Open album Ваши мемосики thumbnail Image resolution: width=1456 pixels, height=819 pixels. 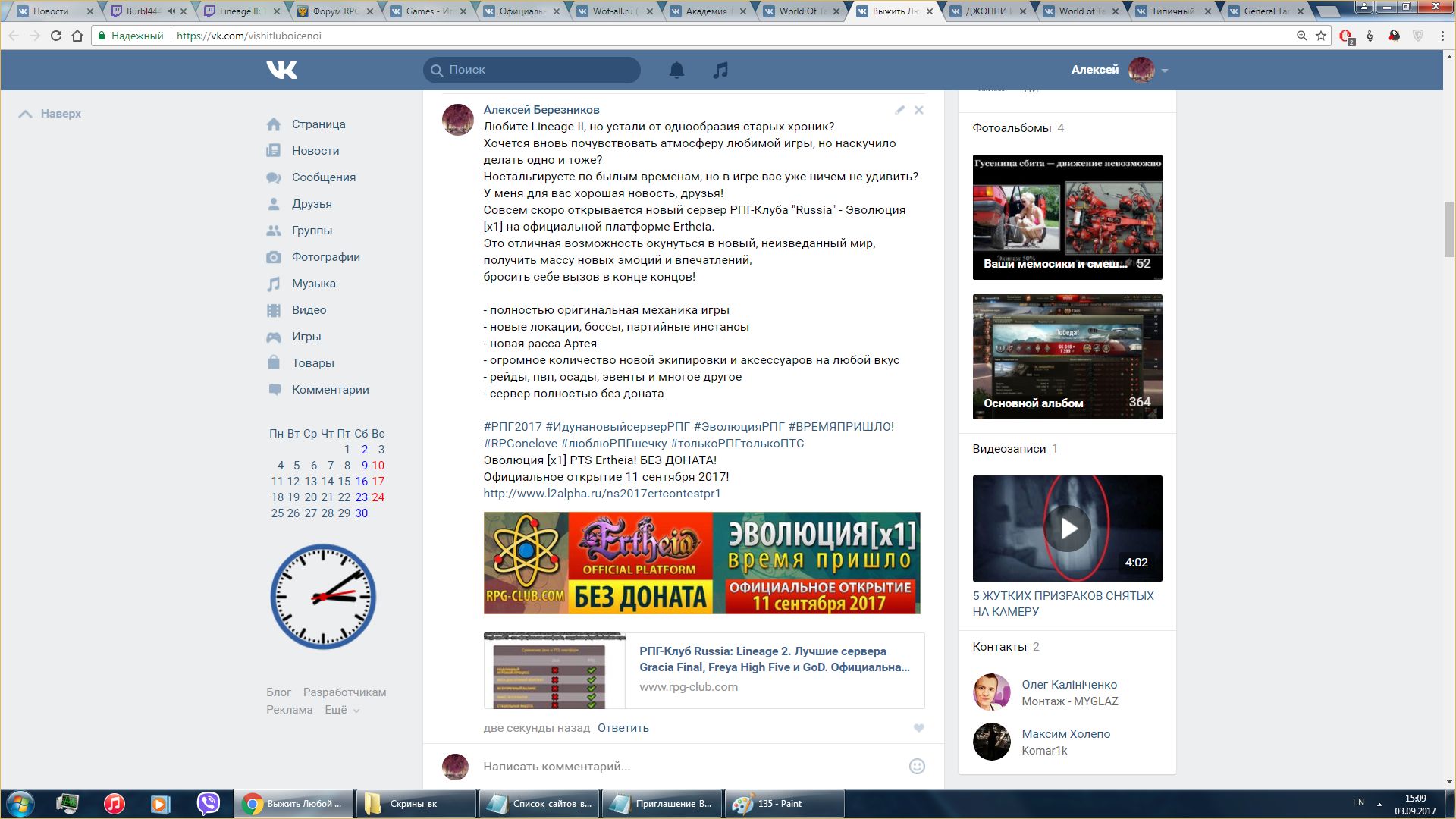click(1067, 217)
